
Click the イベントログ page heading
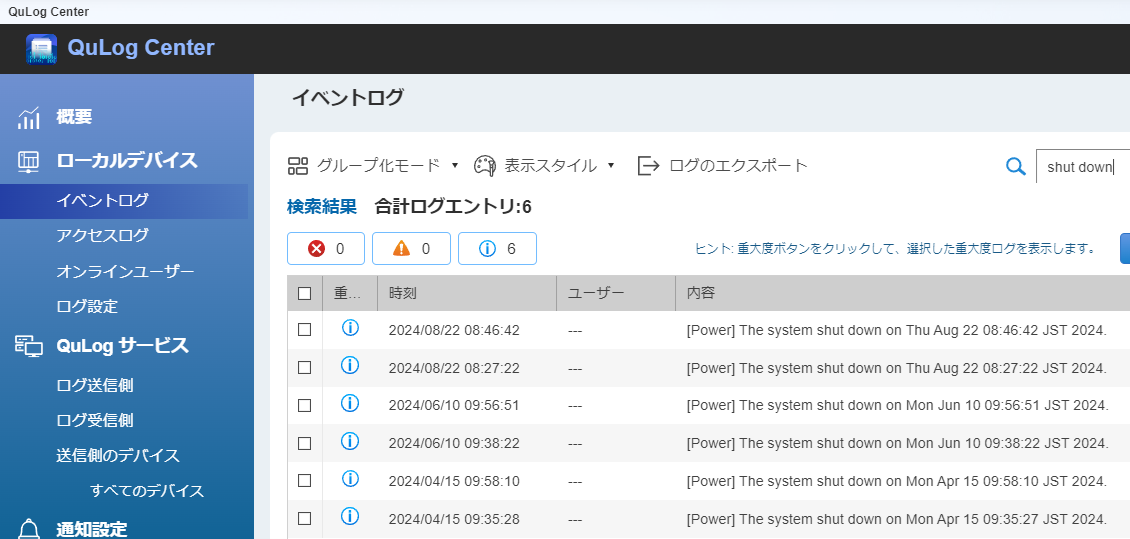pyautogui.click(x=348, y=98)
